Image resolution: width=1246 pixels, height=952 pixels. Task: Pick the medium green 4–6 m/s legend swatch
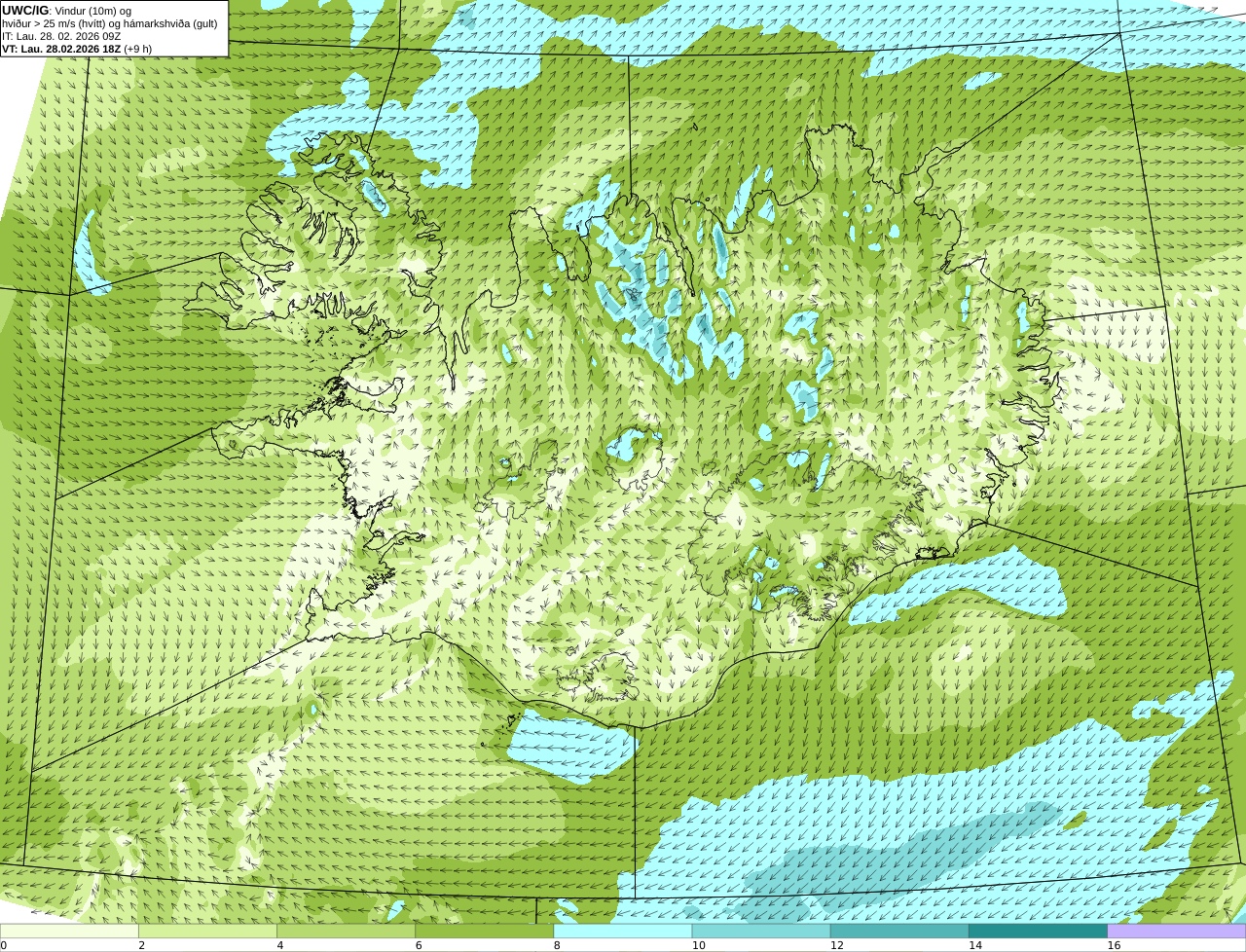(x=346, y=932)
